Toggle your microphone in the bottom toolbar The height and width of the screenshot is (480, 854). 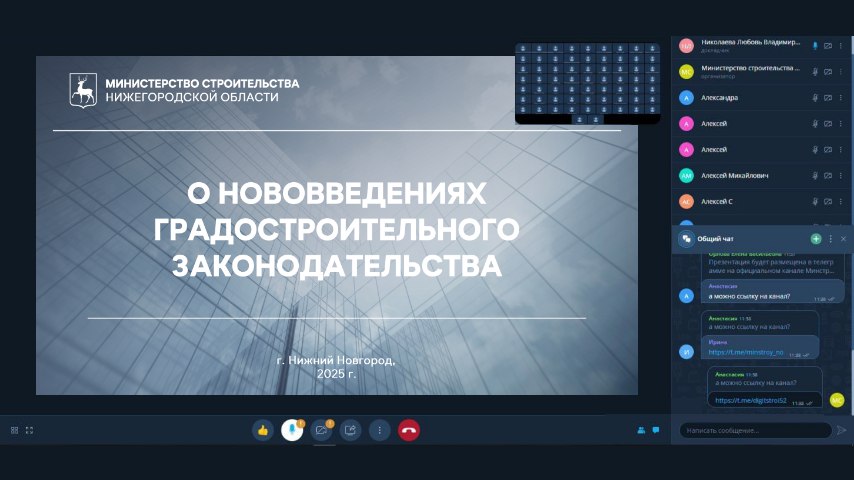pyautogui.click(x=292, y=430)
